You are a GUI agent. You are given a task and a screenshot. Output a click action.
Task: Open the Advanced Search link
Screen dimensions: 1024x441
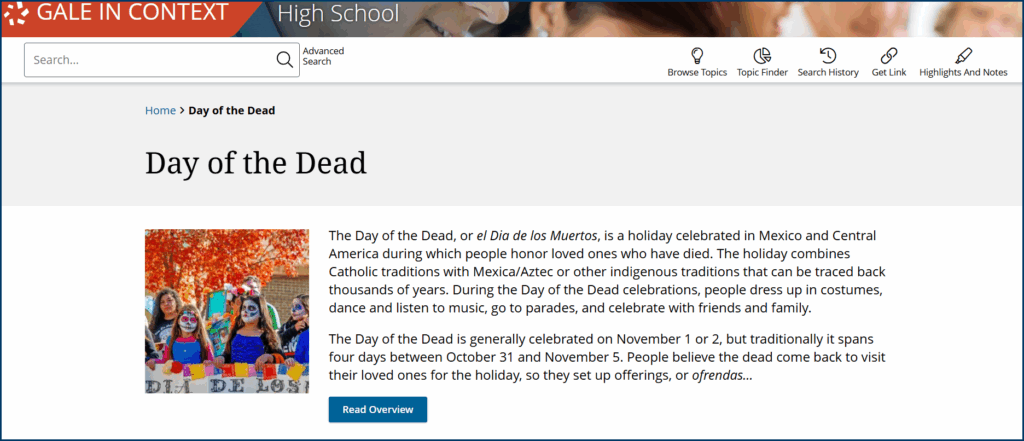[x=323, y=56]
